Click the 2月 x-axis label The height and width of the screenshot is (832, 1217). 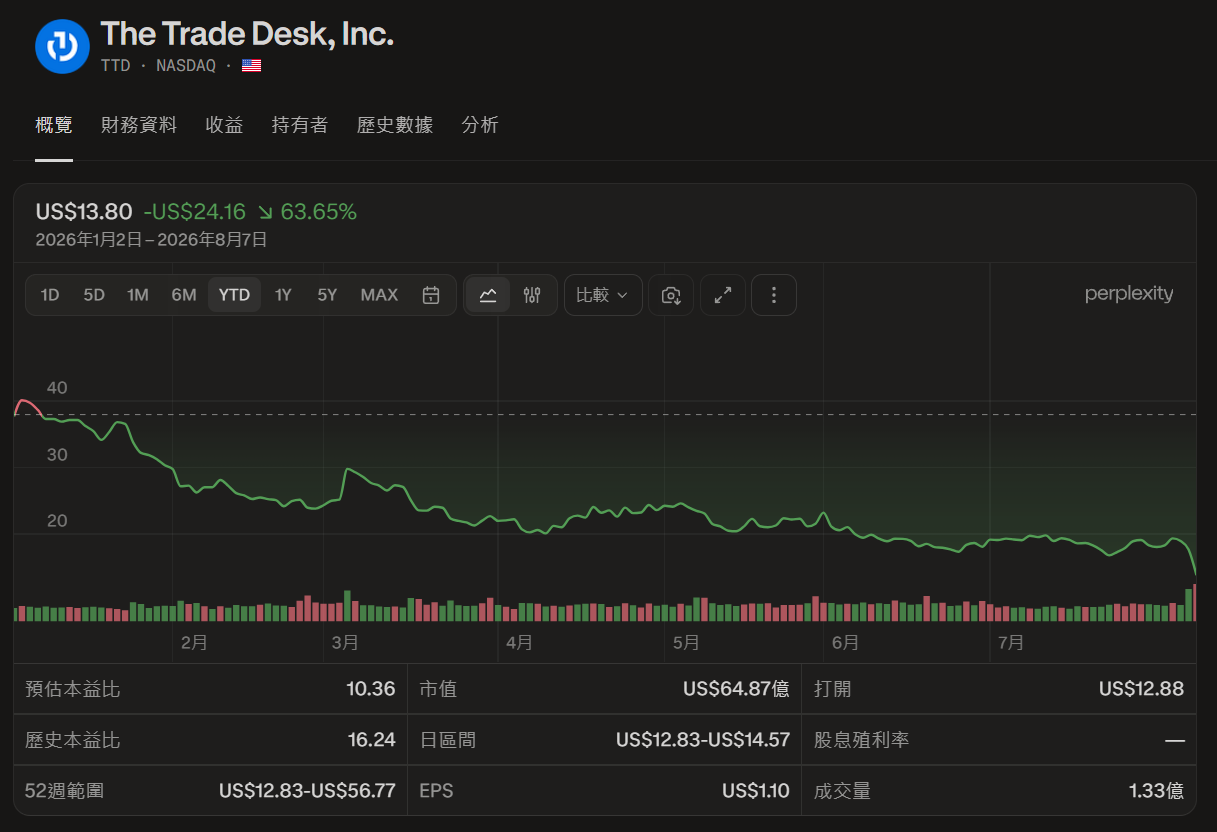[x=194, y=643]
